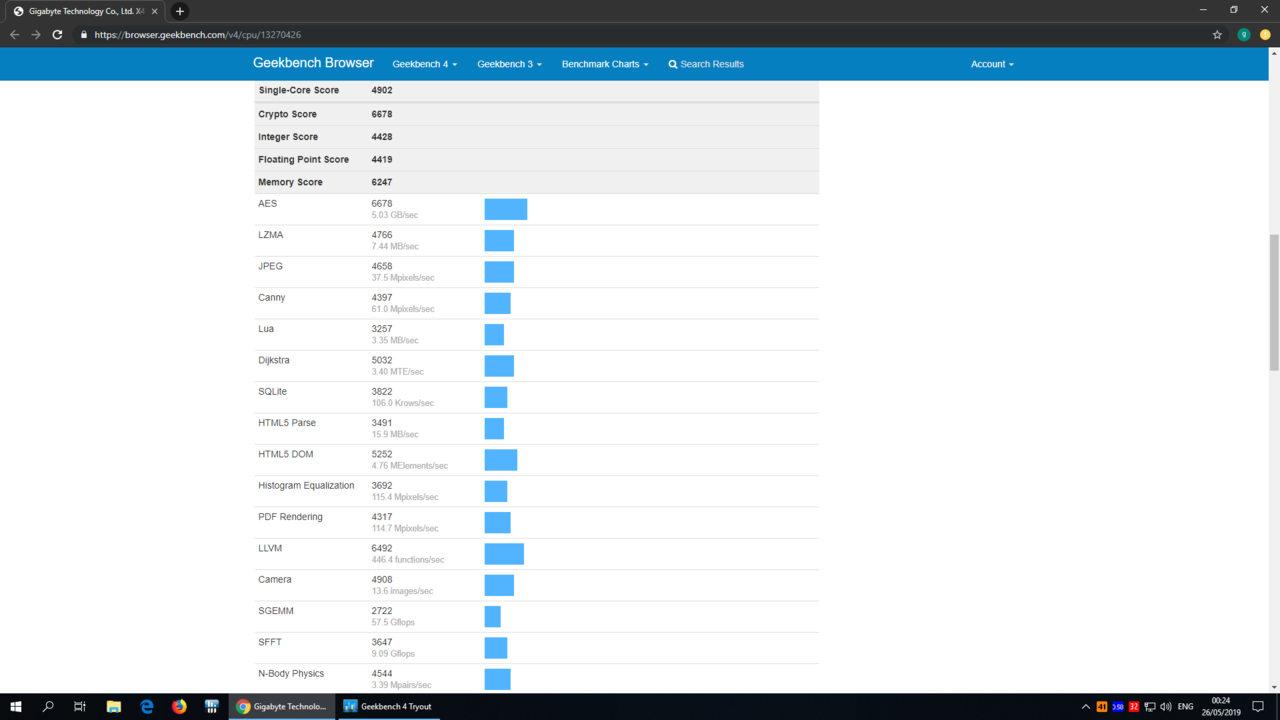Bookmark this page with the star icon
This screenshot has width=1280, height=720.
pos(1217,34)
